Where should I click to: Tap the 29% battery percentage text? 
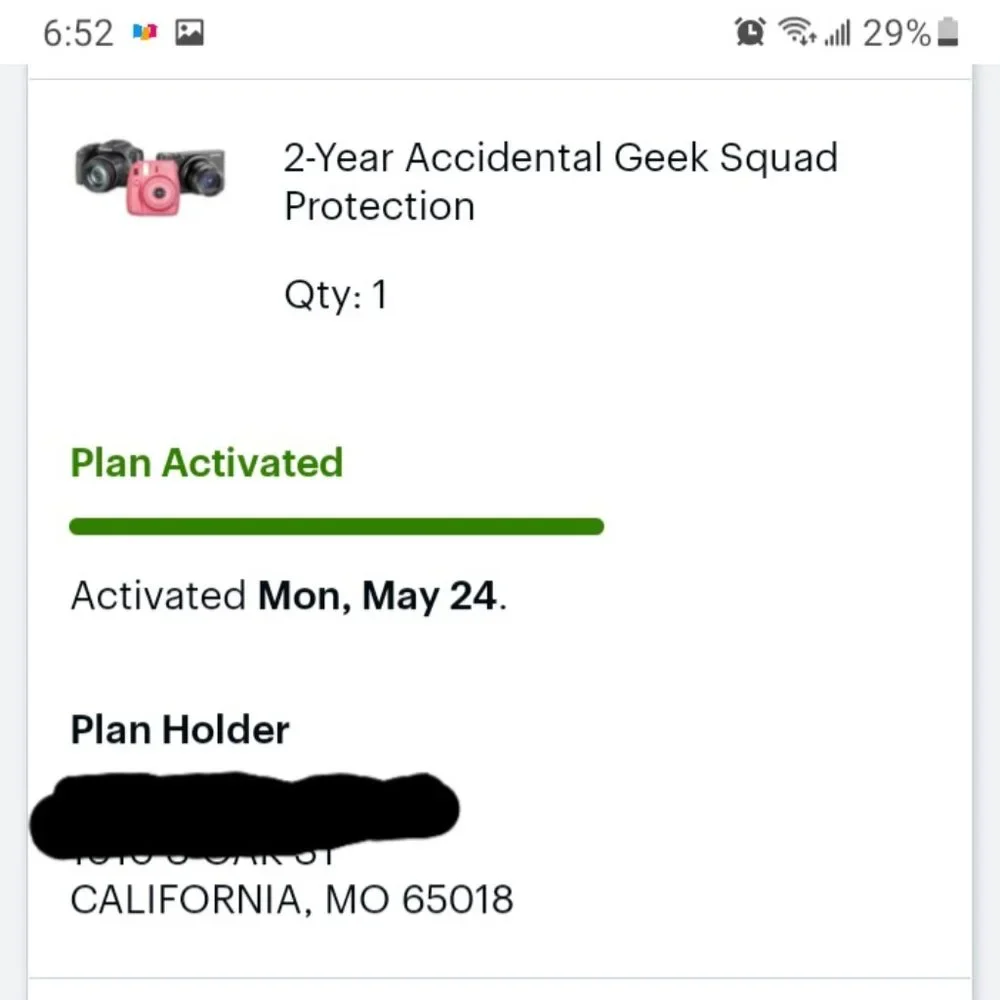[x=897, y=33]
